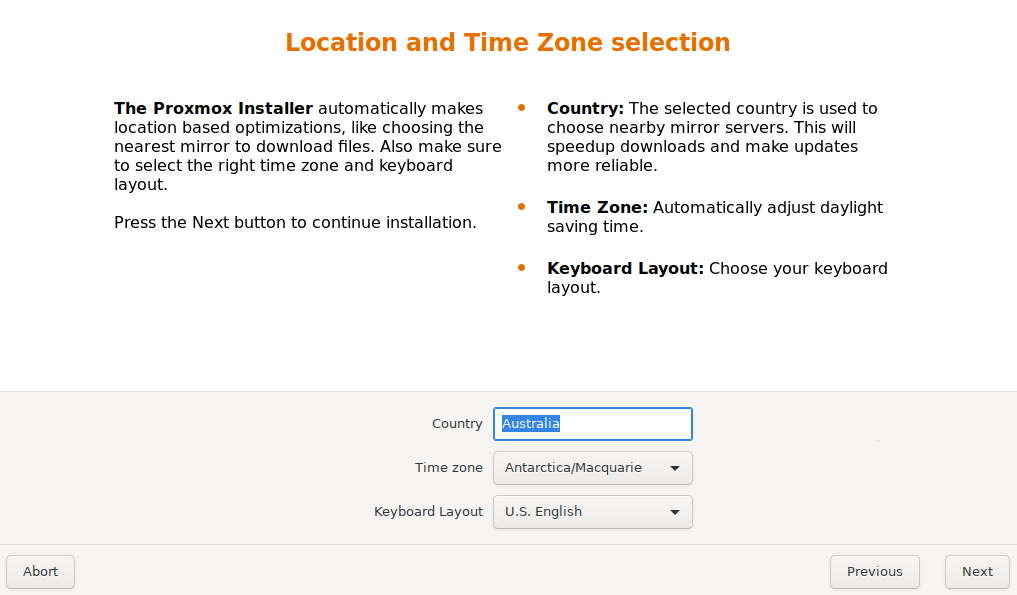Click the Keyboard Layout dropdown arrow

[x=675, y=513]
